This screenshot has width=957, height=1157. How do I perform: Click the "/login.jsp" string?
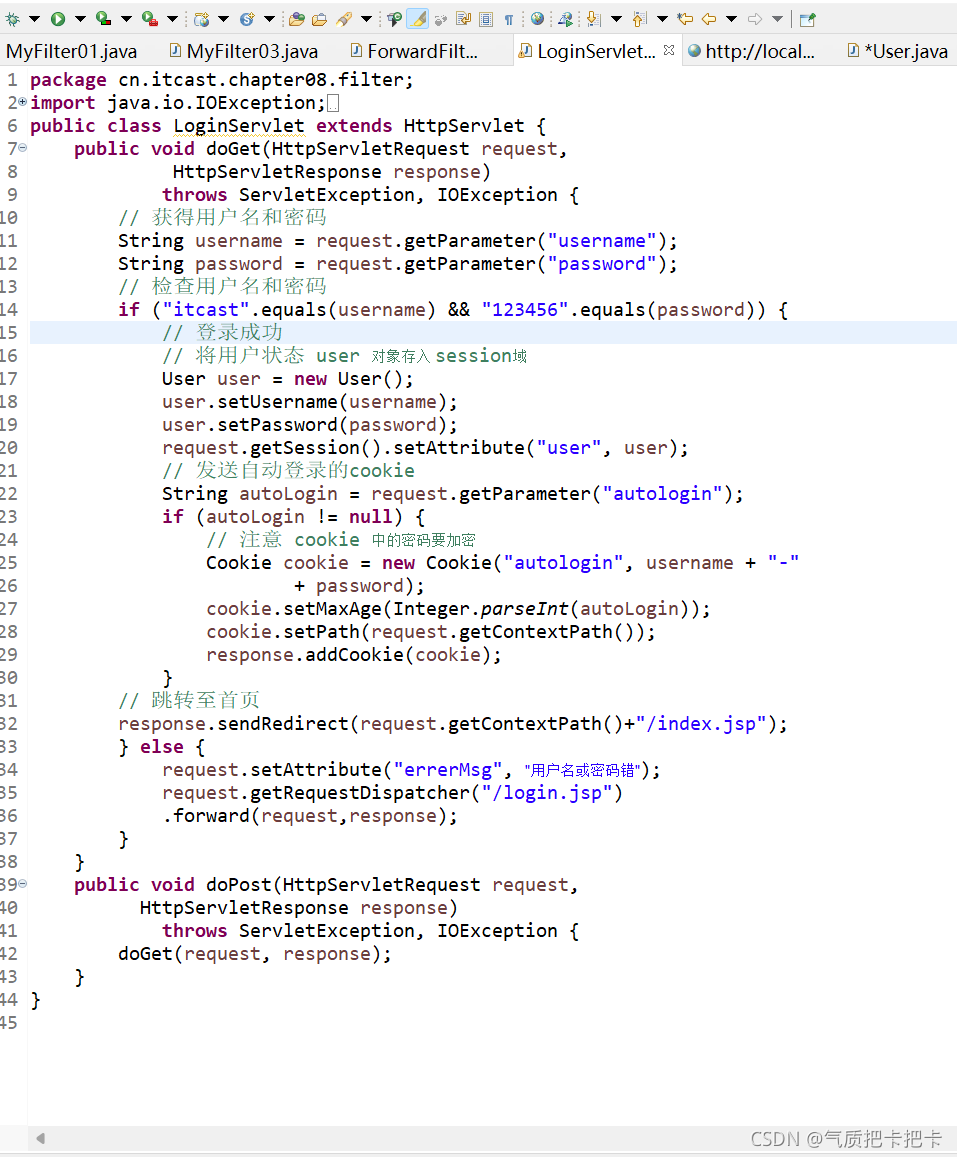[547, 792]
